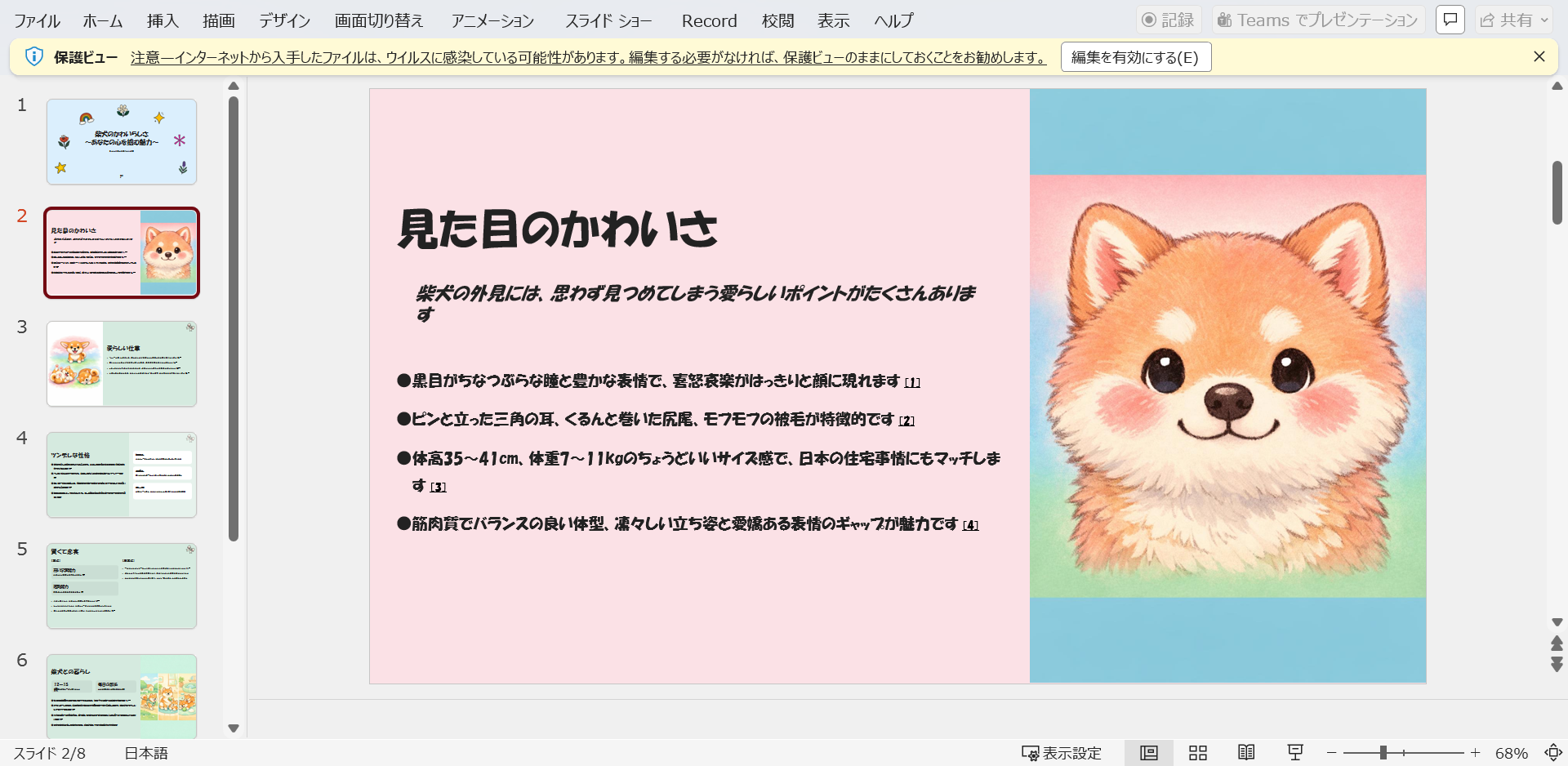Select slide 3 thumbnail
This screenshot has width=1568, height=766.
[122, 363]
